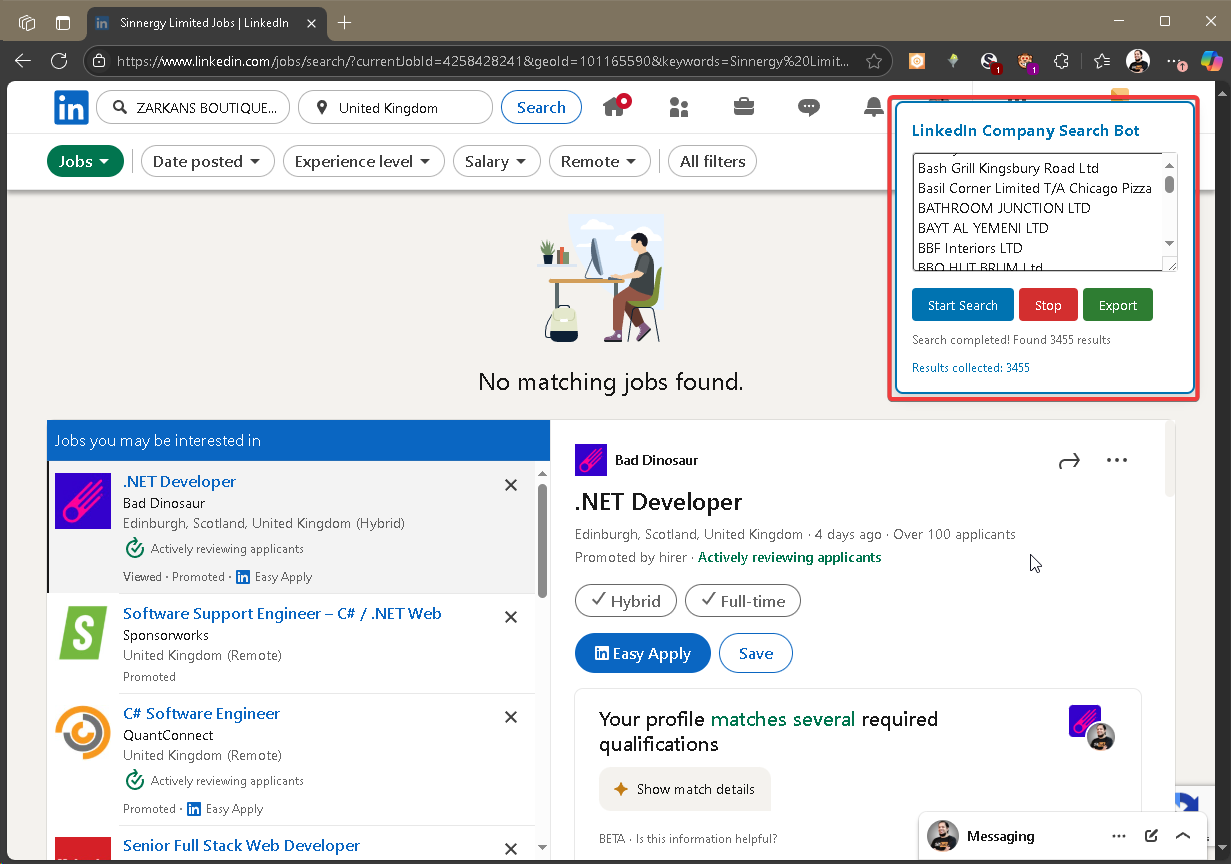Open the Edge workspaces icon
Image resolution: width=1231 pixels, height=864 pixels.
click(x=27, y=22)
